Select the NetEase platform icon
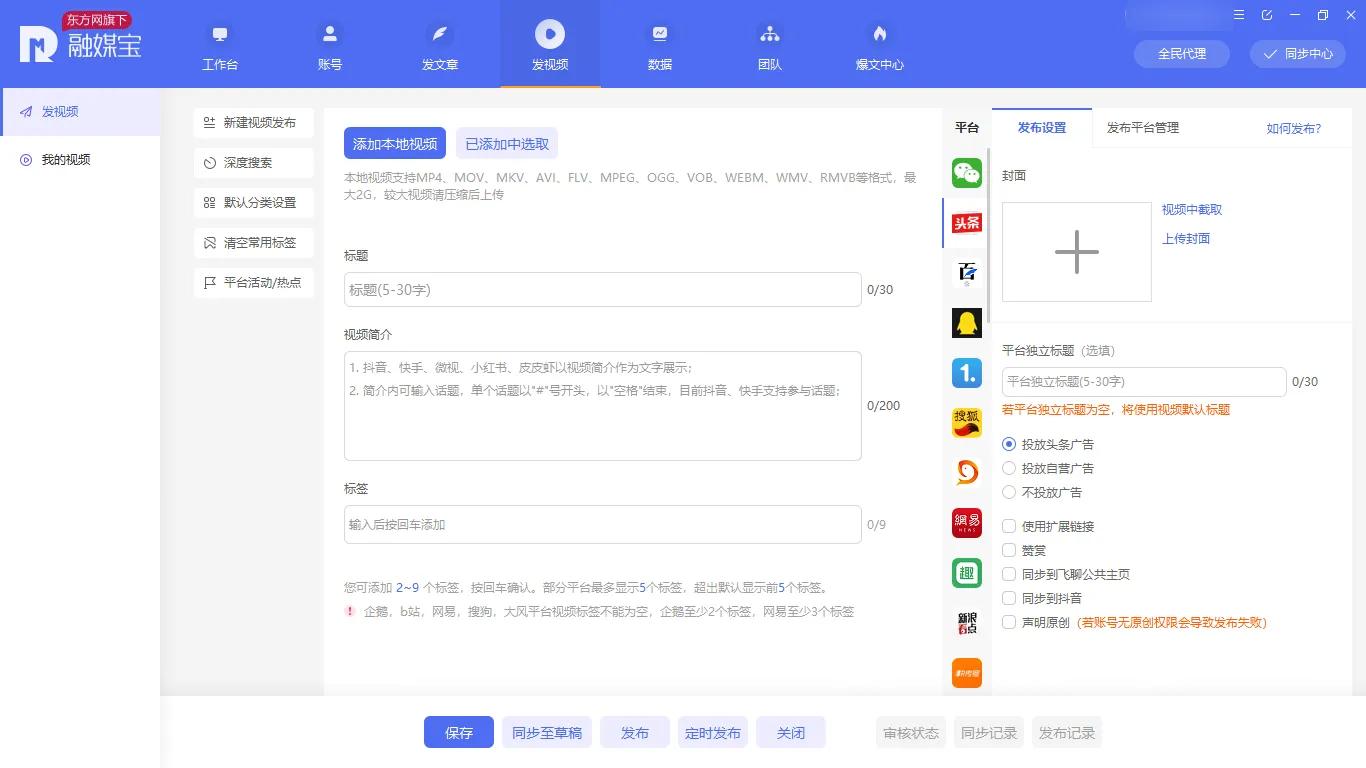This screenshot has height=768, width=1366. 966,522
